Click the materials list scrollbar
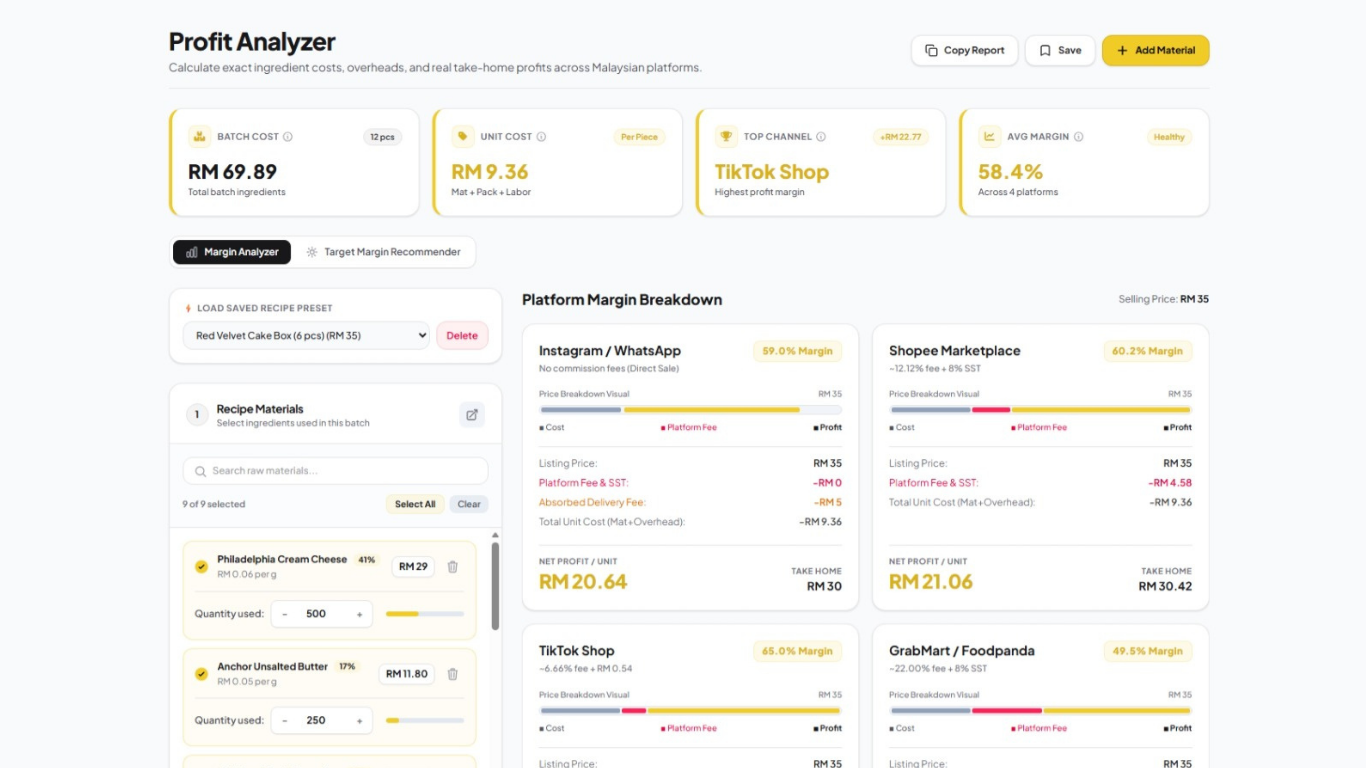The height and width of the screenshot is (768, 1366). (495, 587)
